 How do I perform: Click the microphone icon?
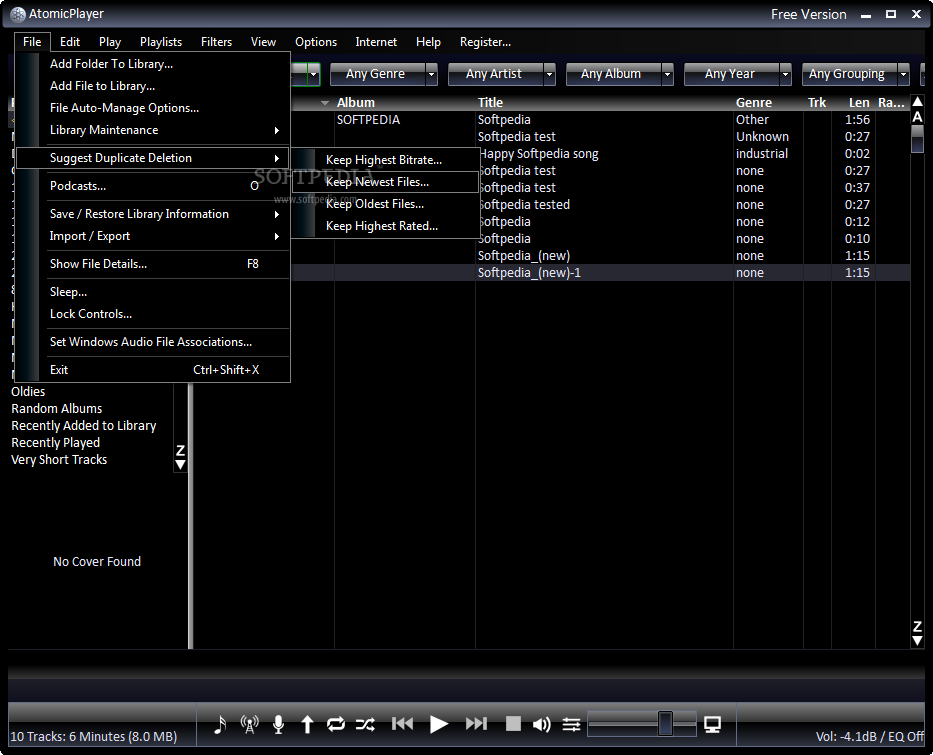[x=278, y=724]
